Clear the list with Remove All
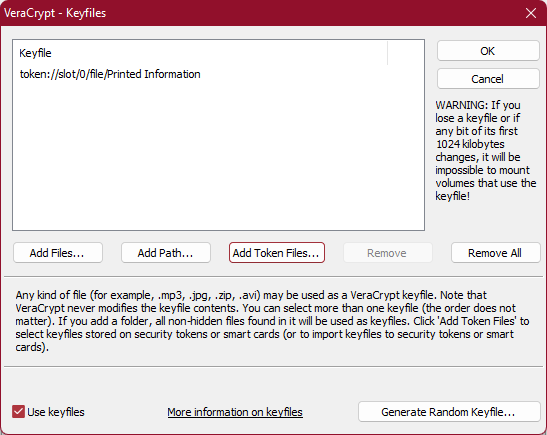Screen dimensions: 547x435 point(495,253)
